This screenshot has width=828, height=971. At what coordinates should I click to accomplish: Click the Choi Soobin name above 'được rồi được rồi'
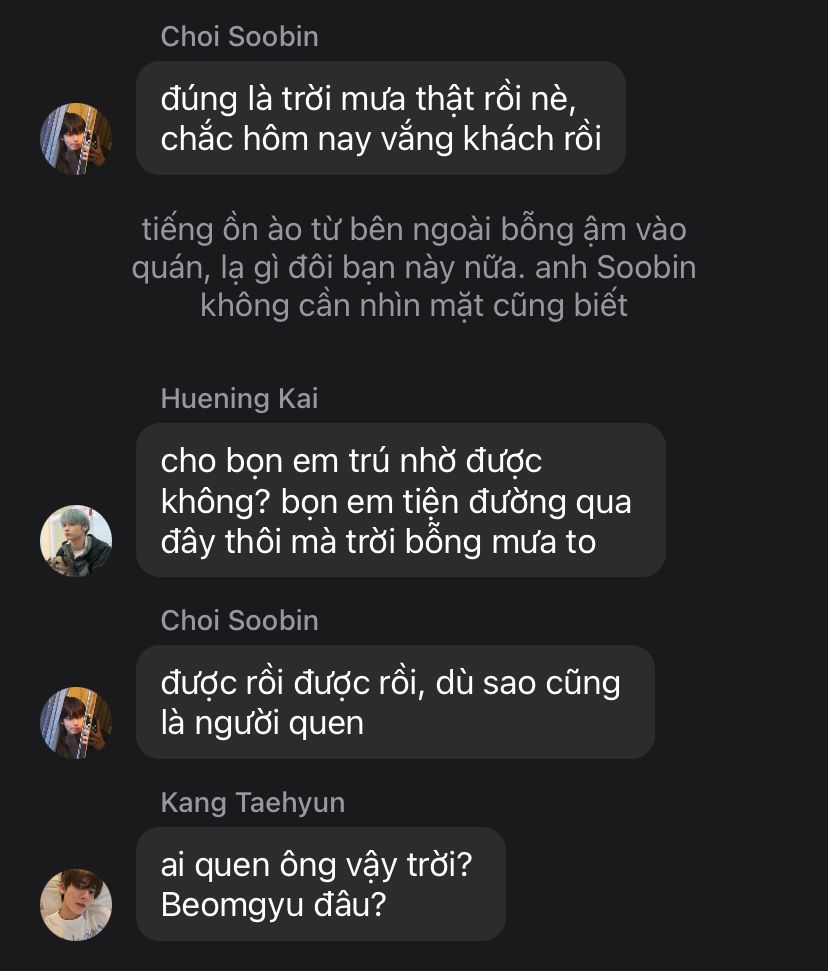pyautogui.click(x=239, y=620)
